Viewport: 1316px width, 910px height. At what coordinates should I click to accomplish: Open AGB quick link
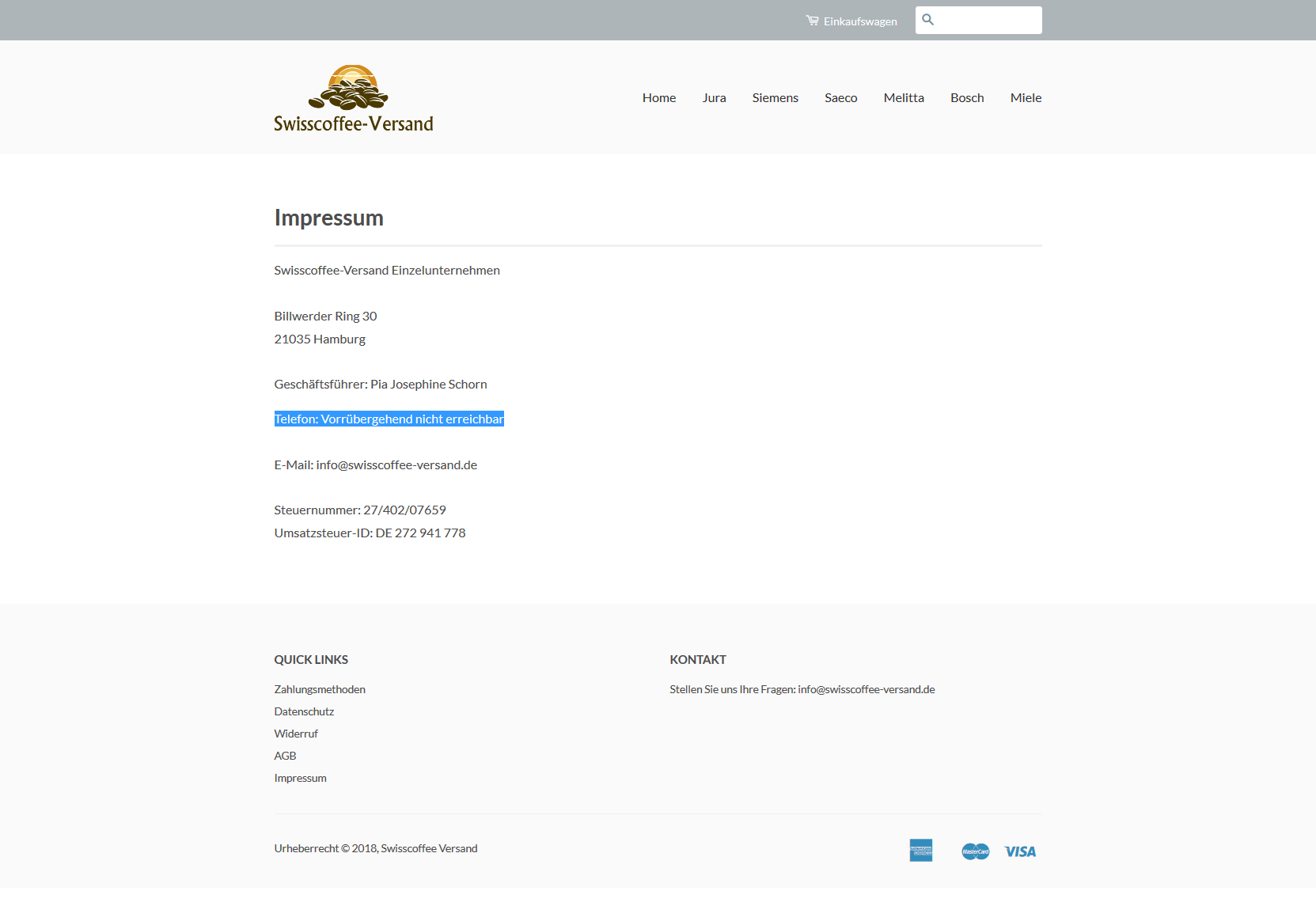click(x=285, y=756)
